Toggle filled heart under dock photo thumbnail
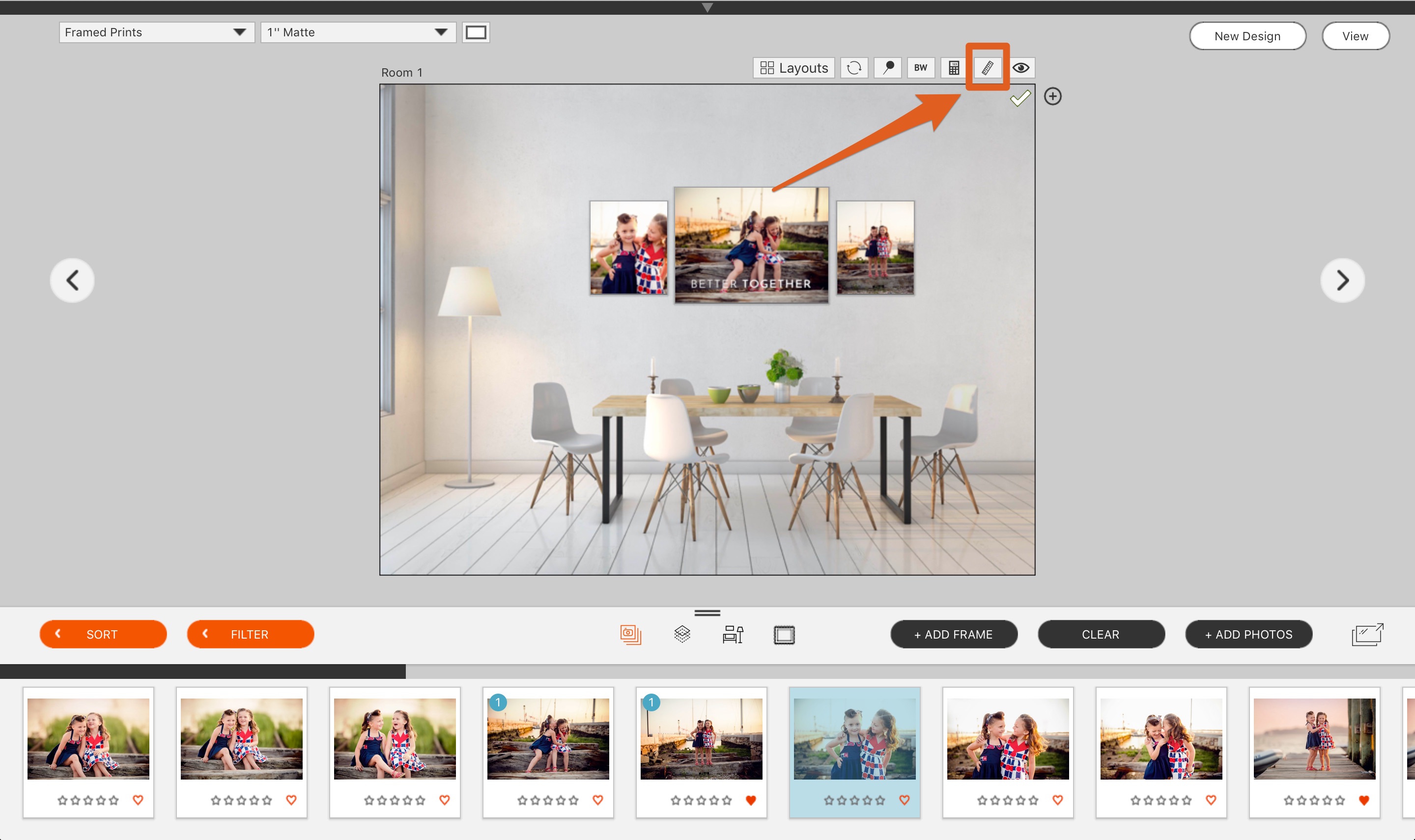This screenshot has height=840, width=1415. [x=1364, y=800]
